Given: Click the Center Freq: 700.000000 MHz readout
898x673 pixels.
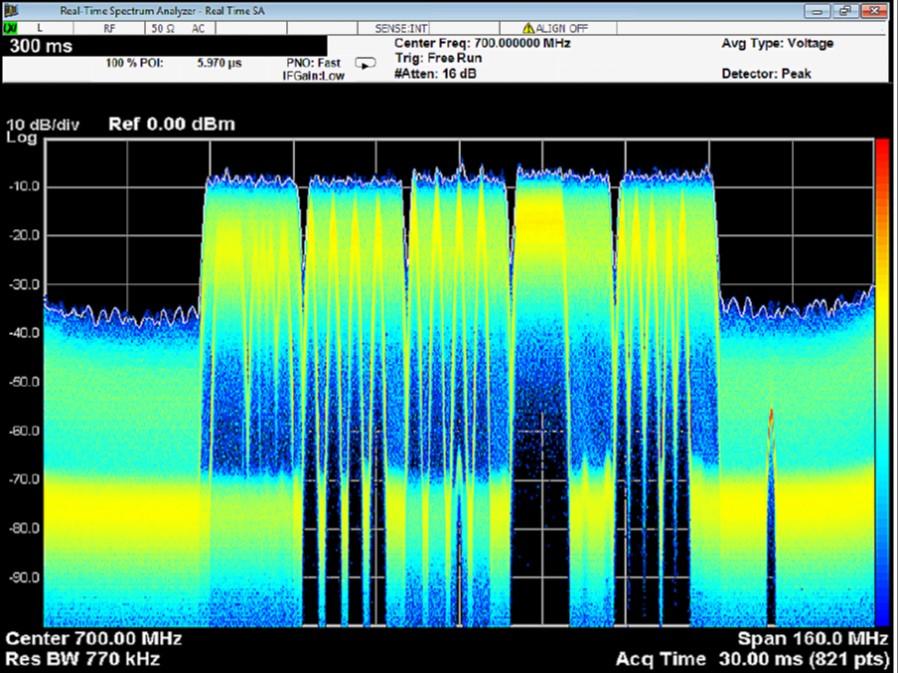Looking at the screenshot, I should click(482, 44).
